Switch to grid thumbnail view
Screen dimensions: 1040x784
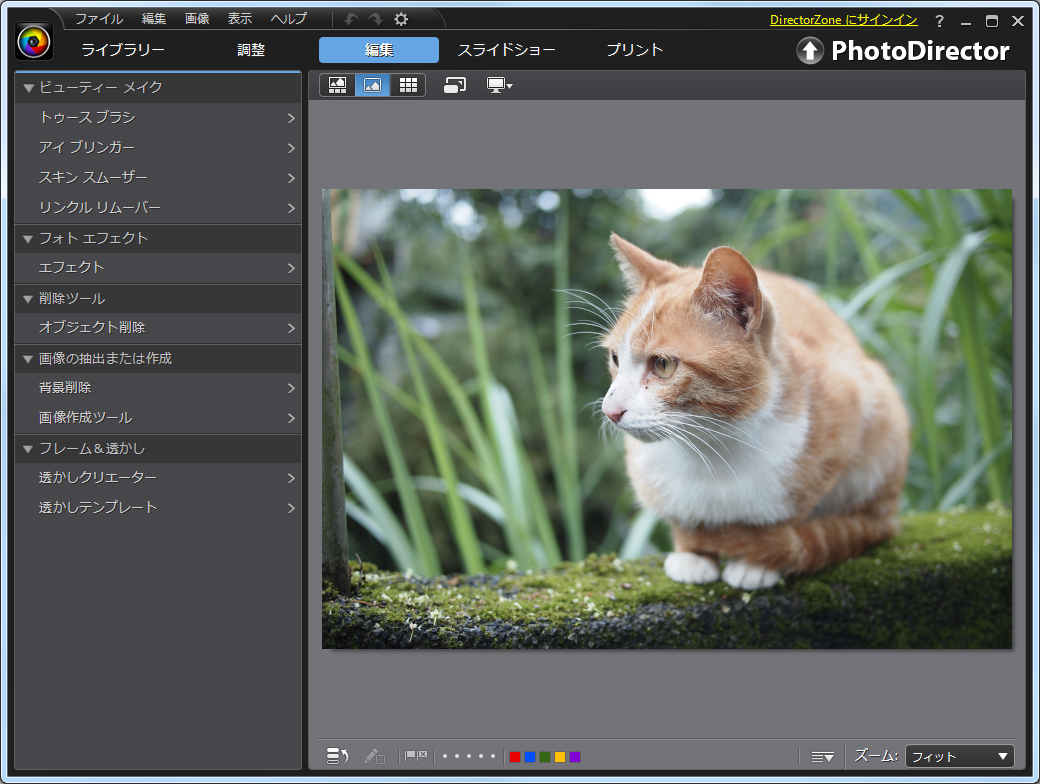[408, 85]
